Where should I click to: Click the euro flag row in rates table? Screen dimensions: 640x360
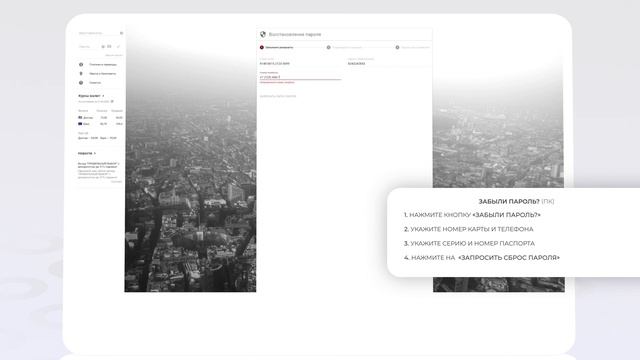[x=100, y=124]
